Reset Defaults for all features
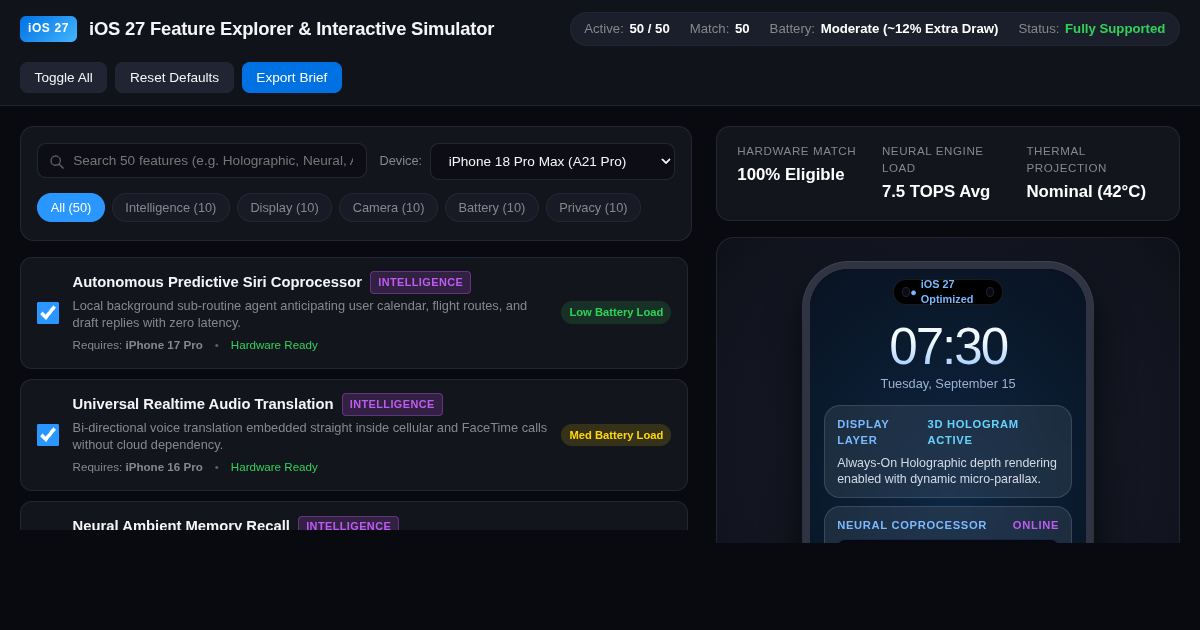The height and width of the screenshot is (630, 1200). [x=174, y=77]
